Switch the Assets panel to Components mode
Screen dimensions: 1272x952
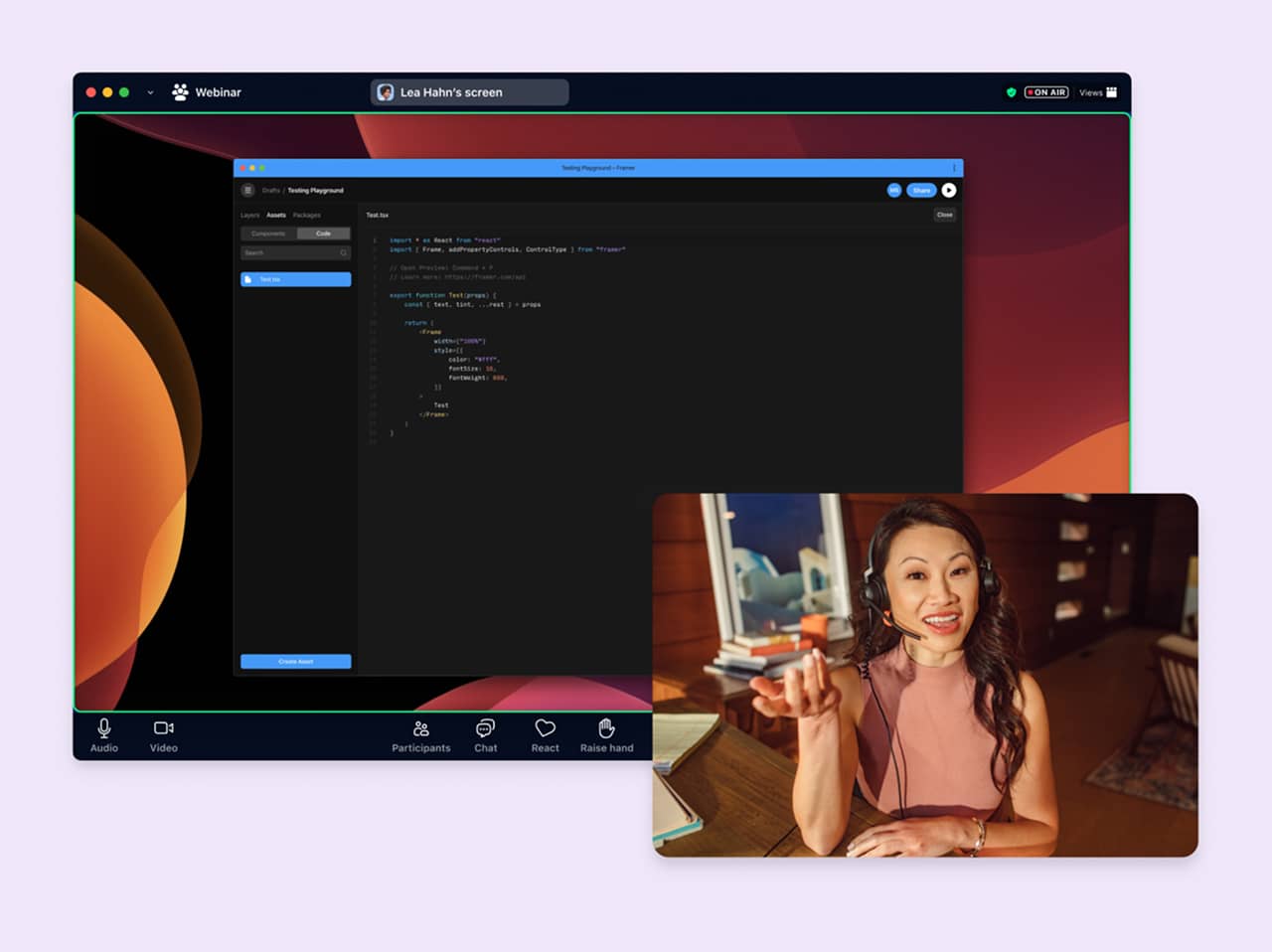[x=267, y=234]
